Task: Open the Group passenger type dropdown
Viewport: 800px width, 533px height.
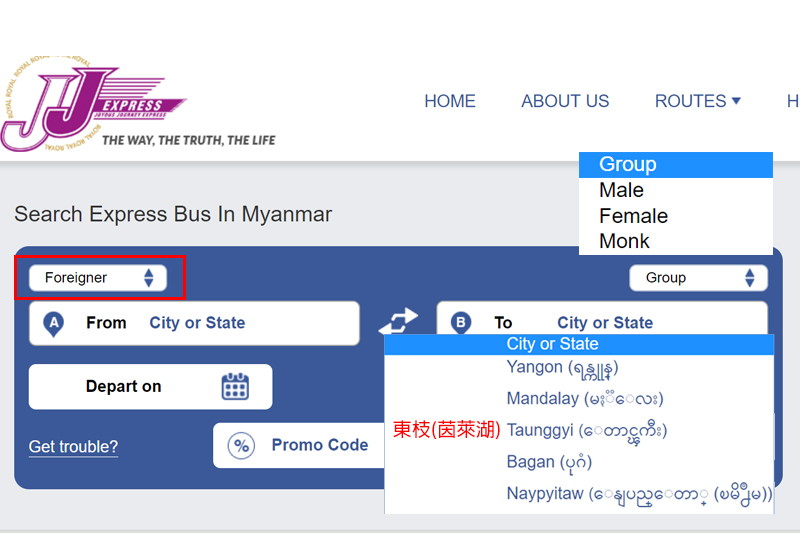Action: point(698,278)
